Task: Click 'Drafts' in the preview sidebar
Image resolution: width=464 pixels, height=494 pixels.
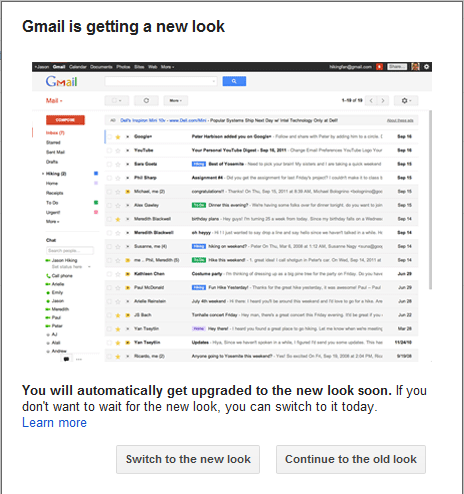Action: click(x=52, y=162)
